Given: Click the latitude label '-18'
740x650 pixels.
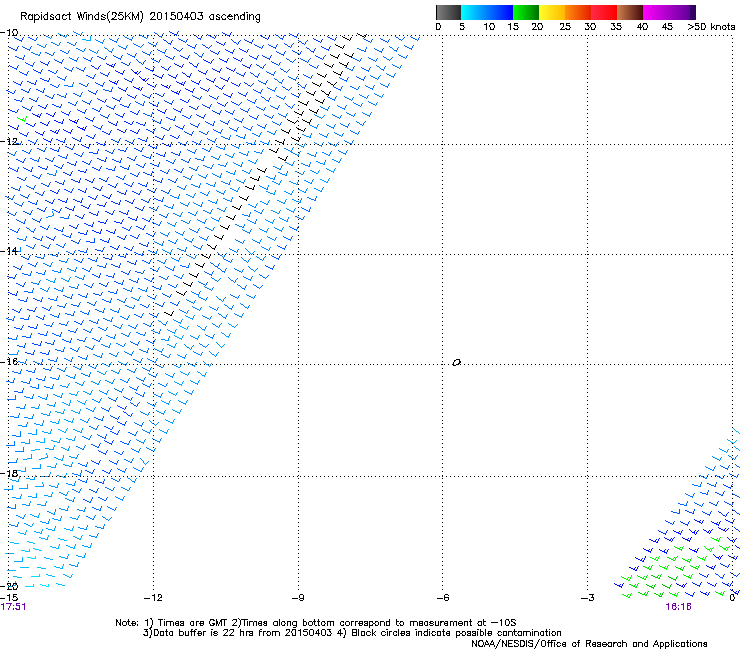Looking at the screenshot, I should pos(9,473).
